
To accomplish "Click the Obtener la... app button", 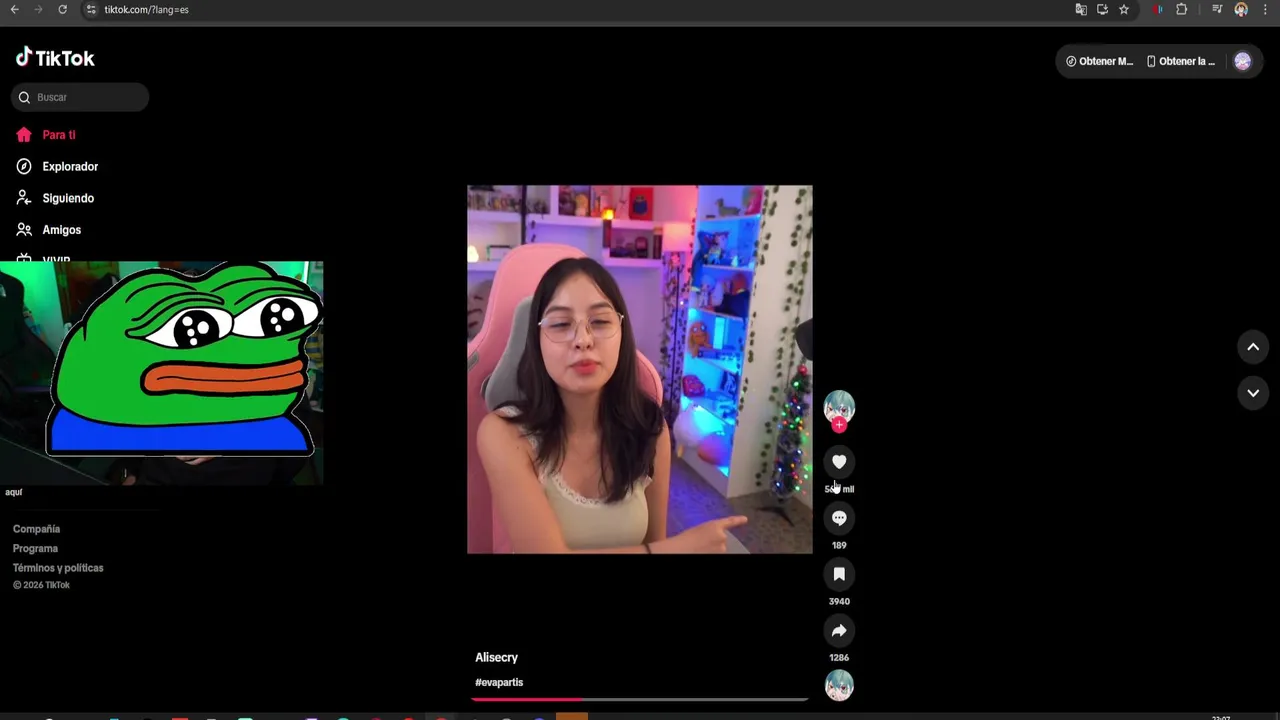I will click(x=1180, y=61).
